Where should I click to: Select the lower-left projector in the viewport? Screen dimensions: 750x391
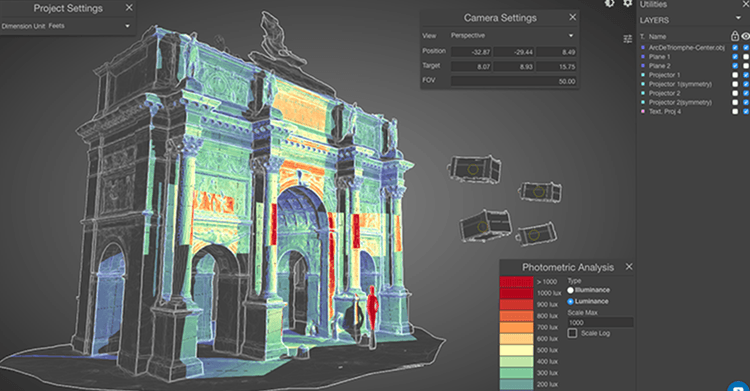pos(485,226)
